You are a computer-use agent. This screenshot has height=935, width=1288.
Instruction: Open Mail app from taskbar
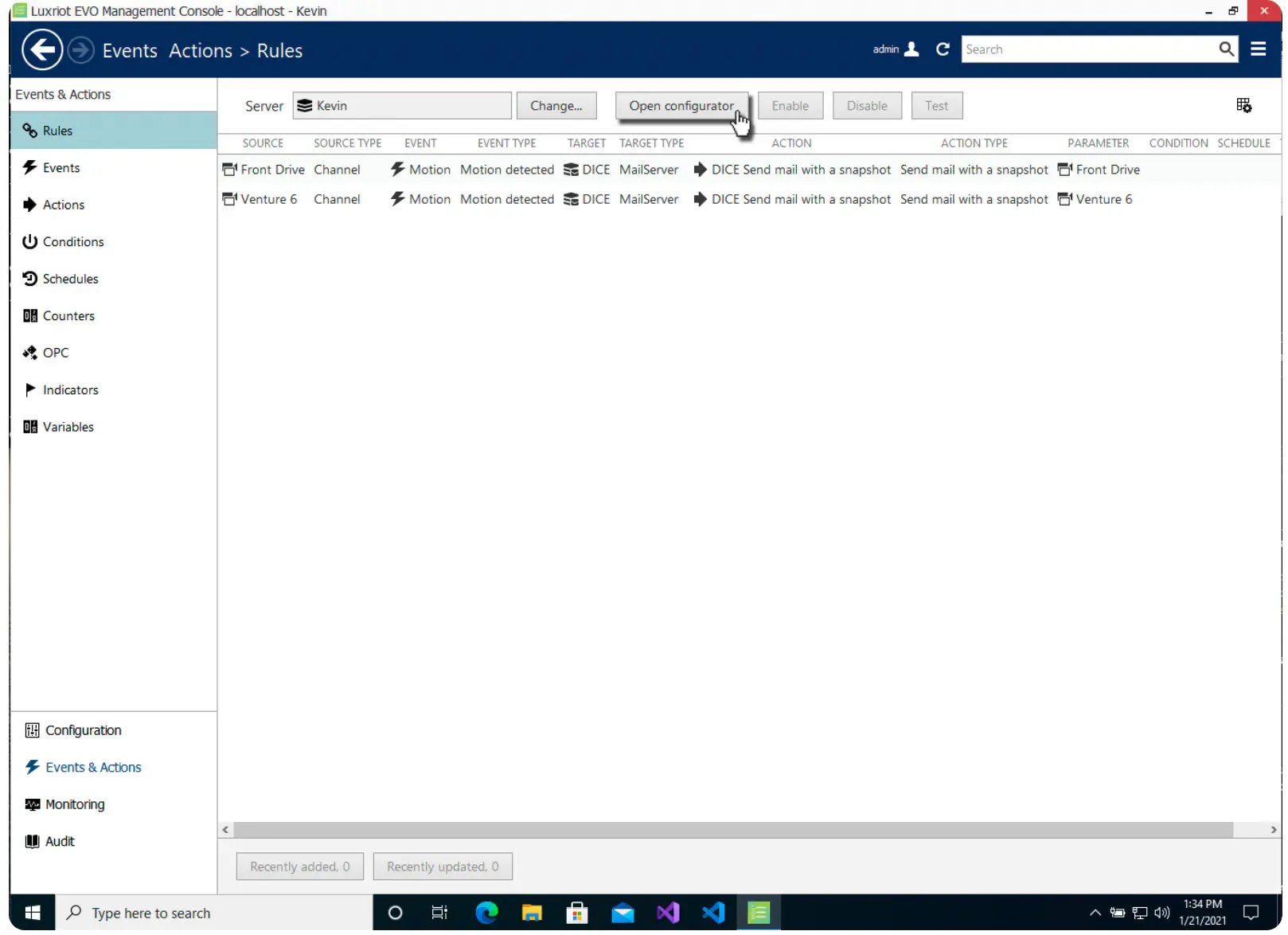pyautogui.click(x=623, y=913)
